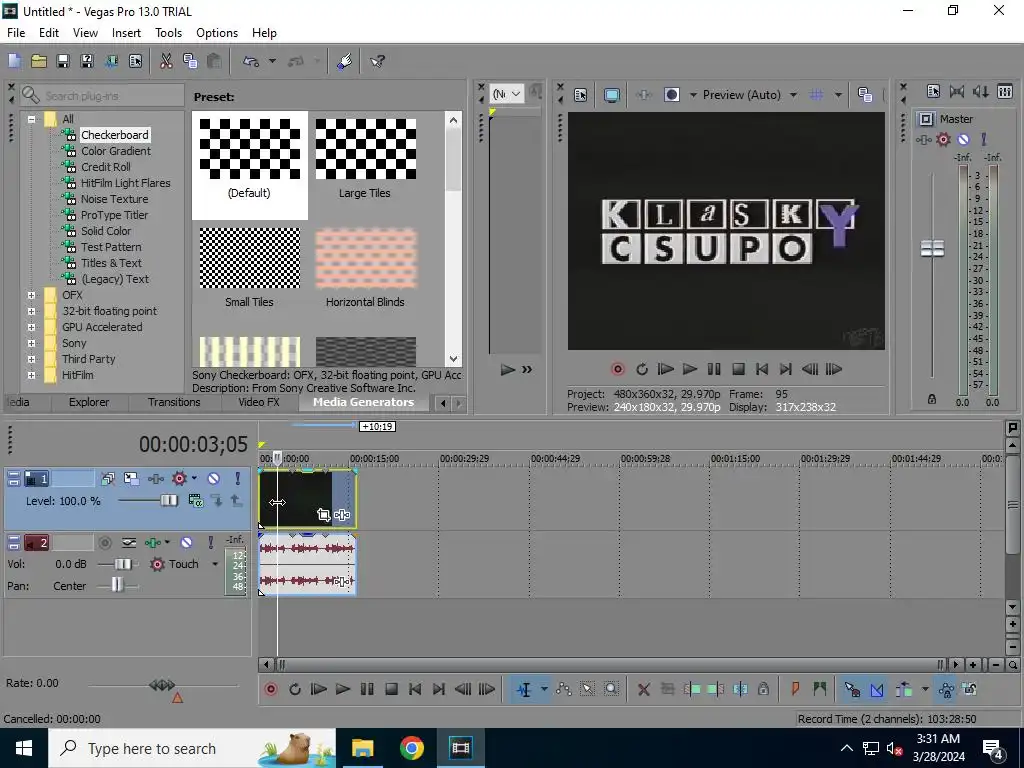Click the Event Pan/Crop icon on video clip

tap(323, 515)
